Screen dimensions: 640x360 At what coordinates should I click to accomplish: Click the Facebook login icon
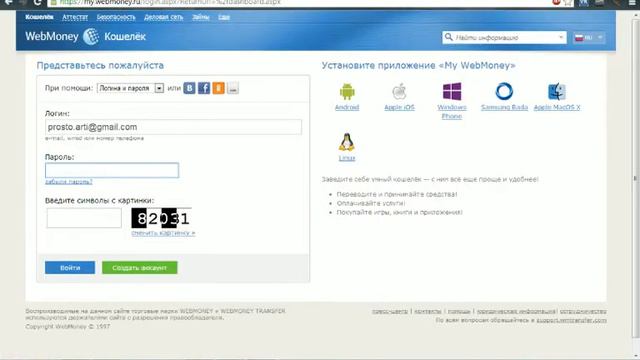click(x=204, y=88)
